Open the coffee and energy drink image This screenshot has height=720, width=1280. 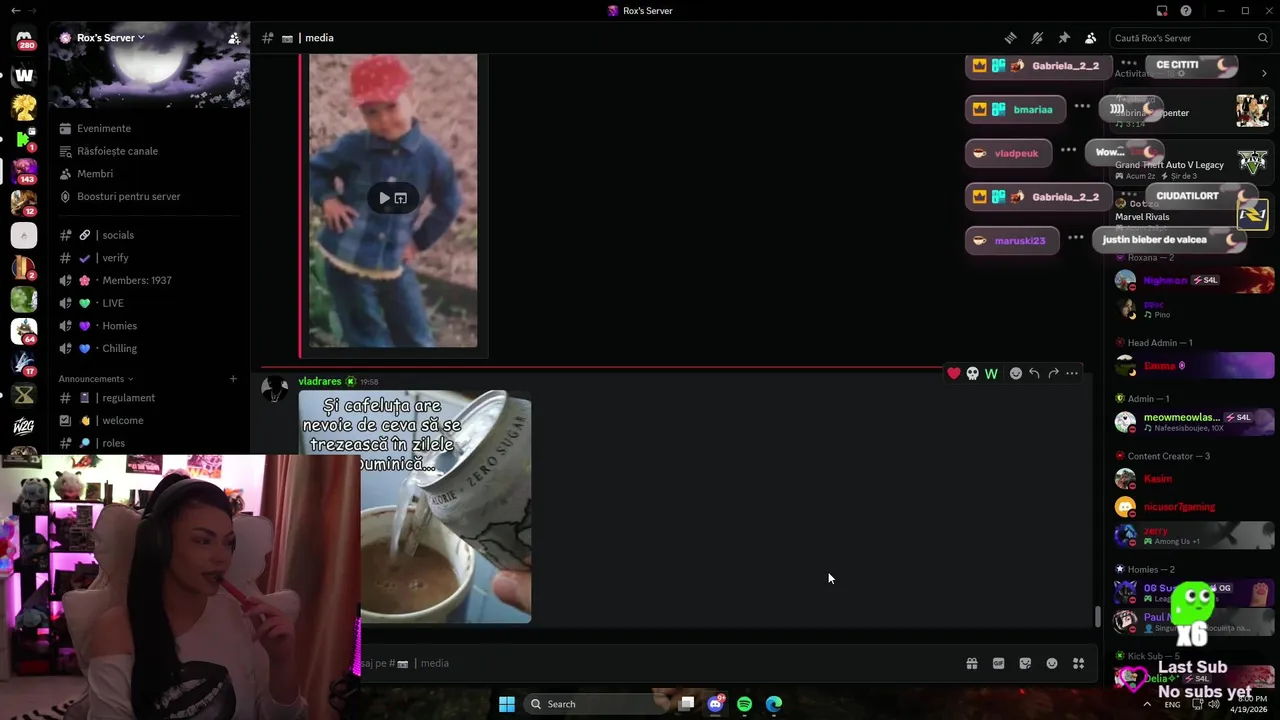415,507
